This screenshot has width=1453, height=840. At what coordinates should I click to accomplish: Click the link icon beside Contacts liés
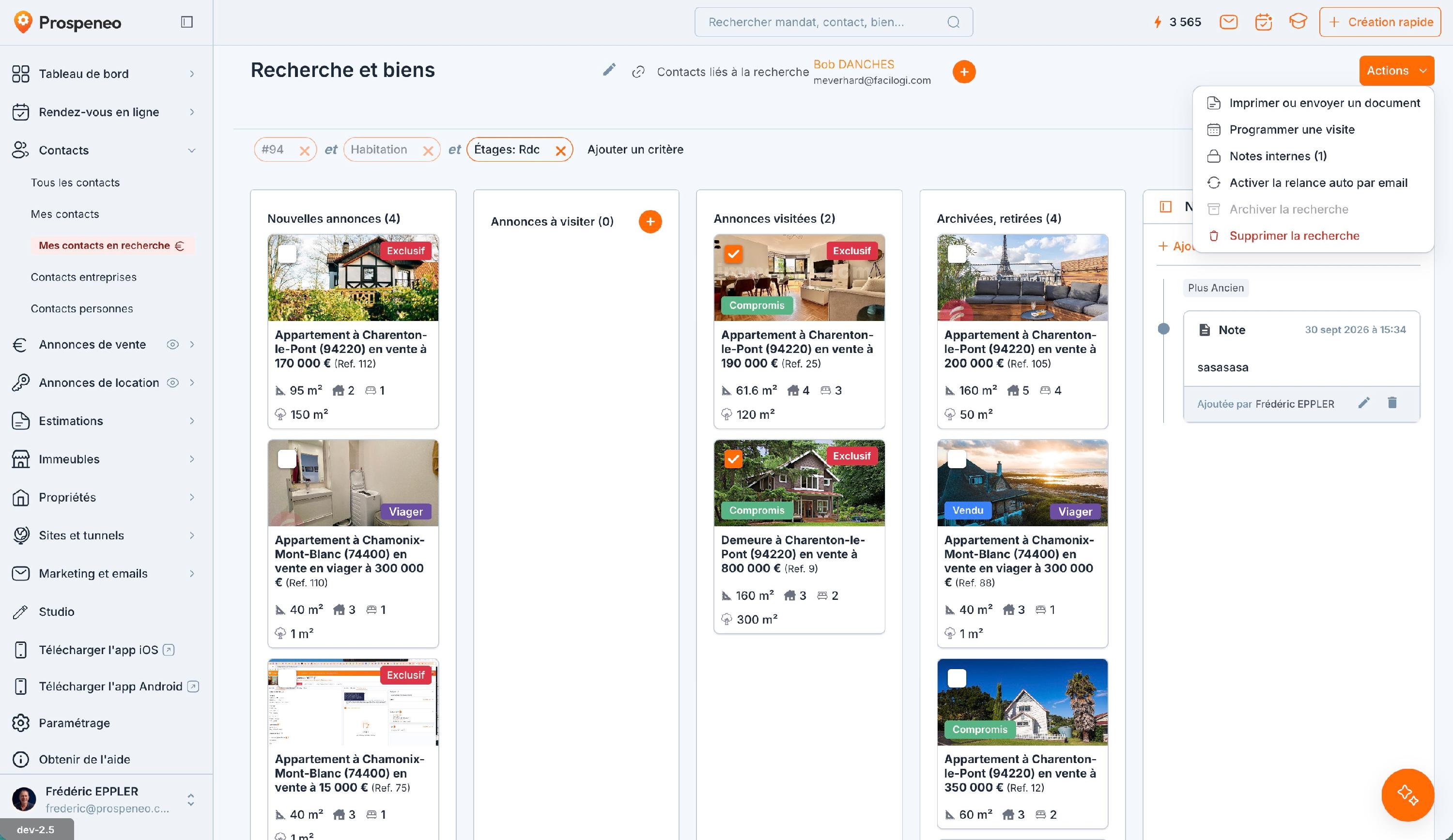638,72
